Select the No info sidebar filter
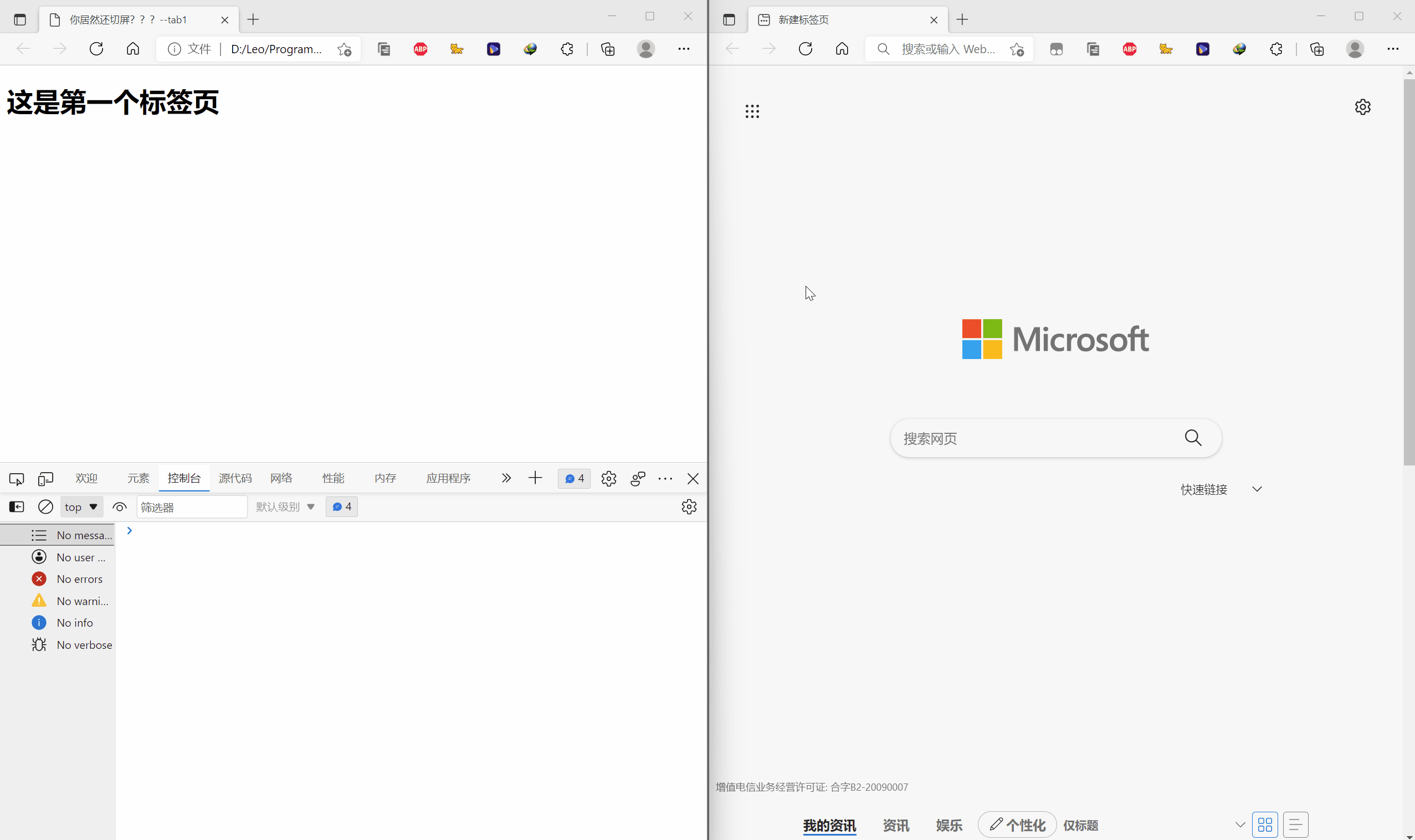 tap(57, 623)
